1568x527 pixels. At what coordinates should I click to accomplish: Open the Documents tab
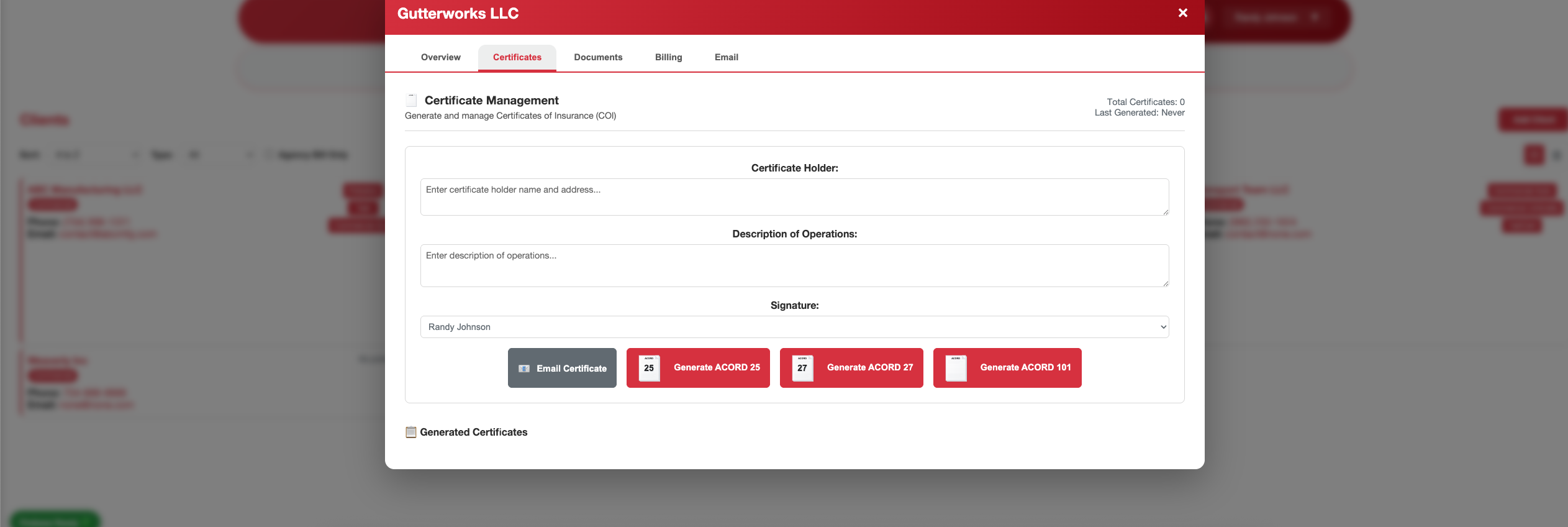point(597,57)
